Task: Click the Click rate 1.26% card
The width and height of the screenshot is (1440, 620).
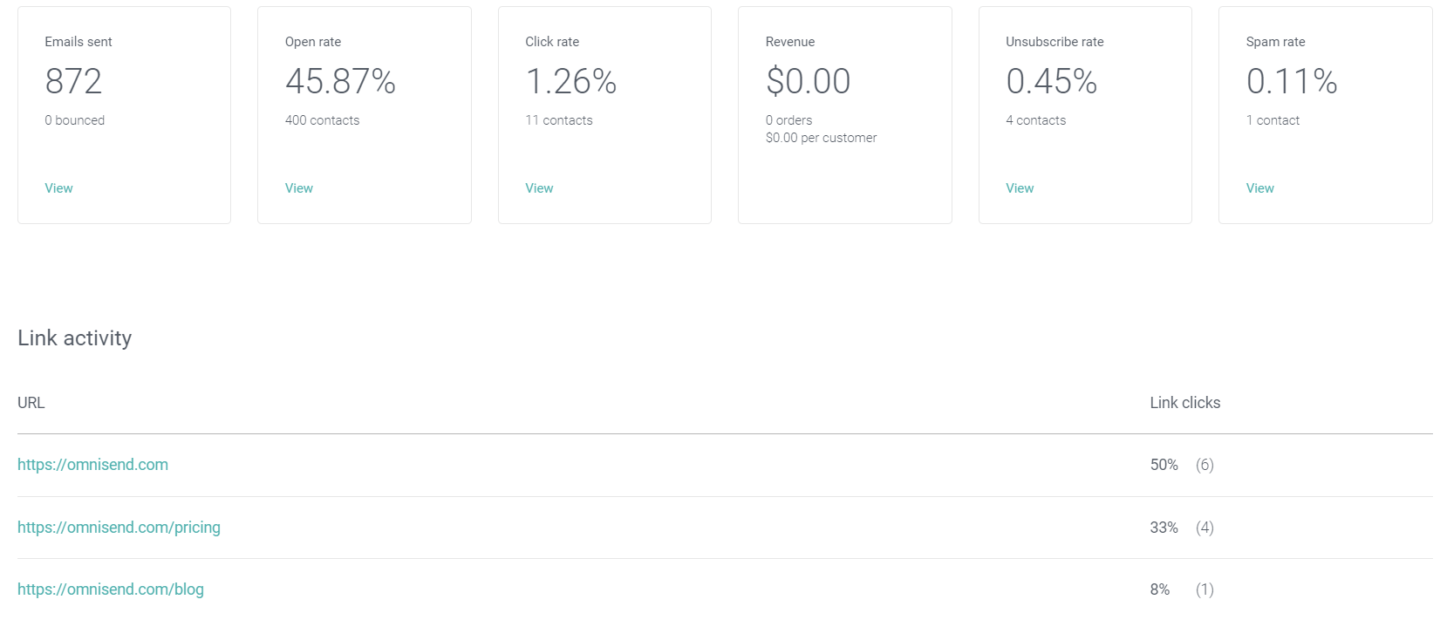Action: pyautogui.click(x=605, y=115)
